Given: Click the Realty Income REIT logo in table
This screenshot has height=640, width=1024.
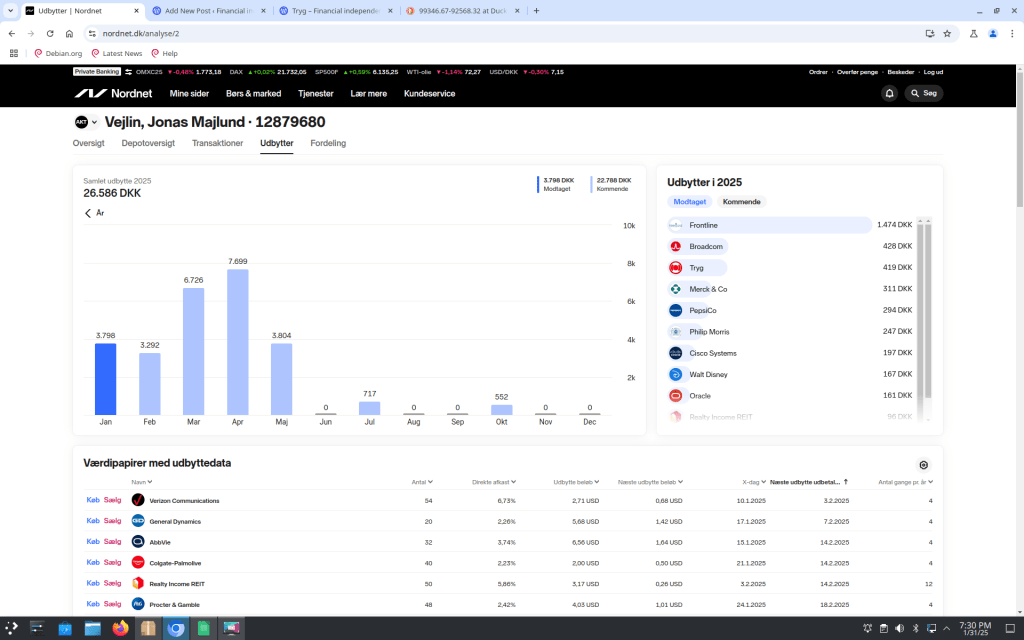Looking at the screenshot, I should point(138,583).
